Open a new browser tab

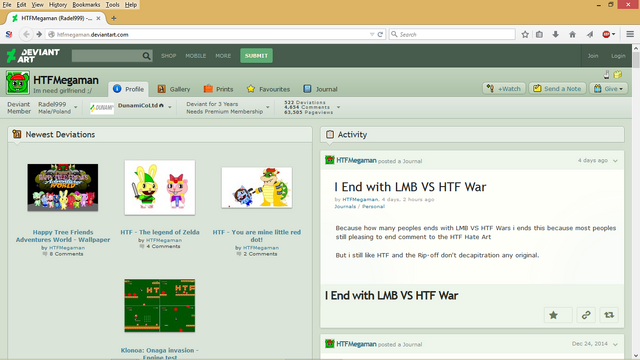[114, 18]
